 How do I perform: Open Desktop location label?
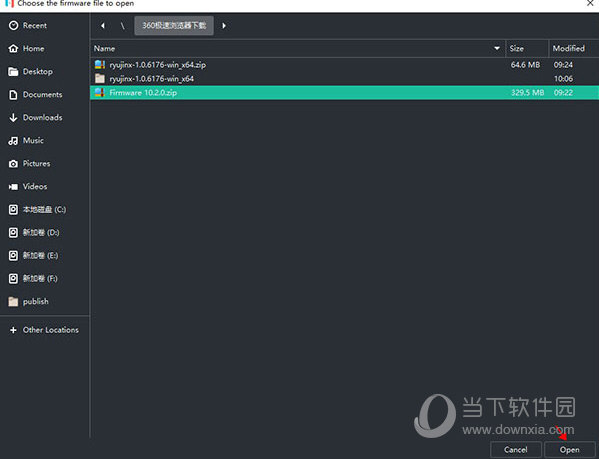point(38,71)
